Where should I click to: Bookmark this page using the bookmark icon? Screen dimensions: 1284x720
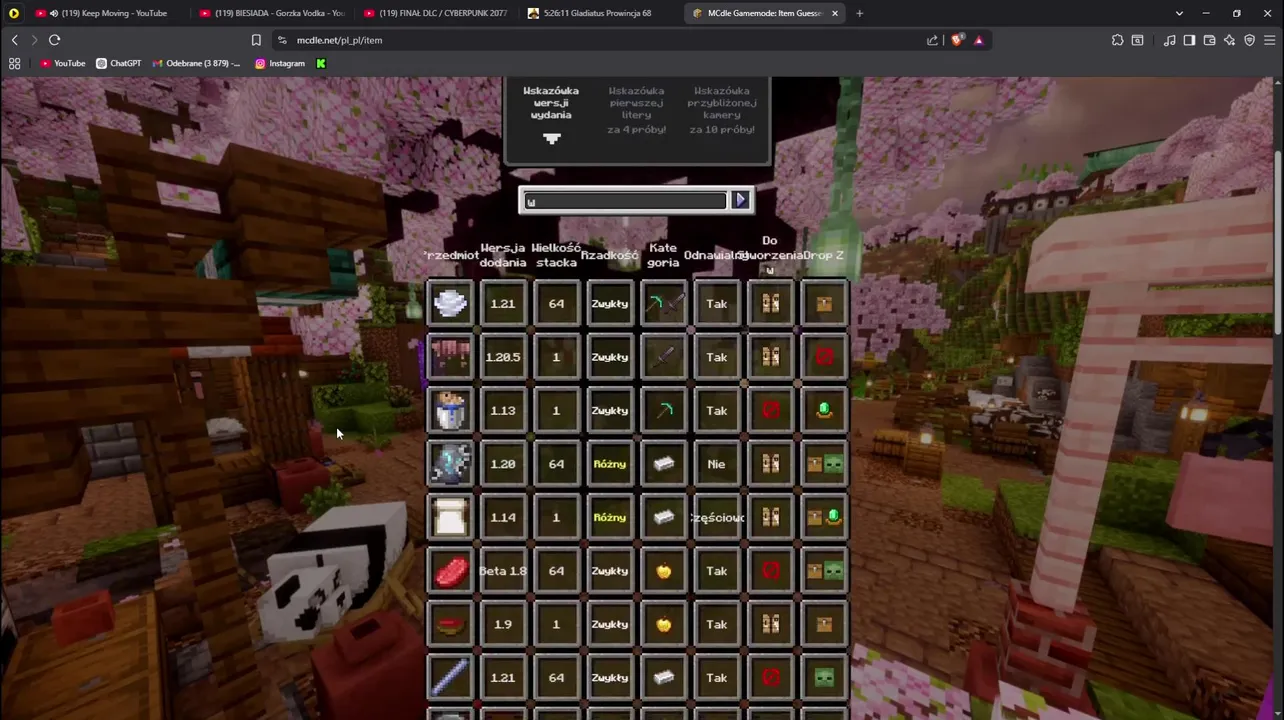point(256,40)
